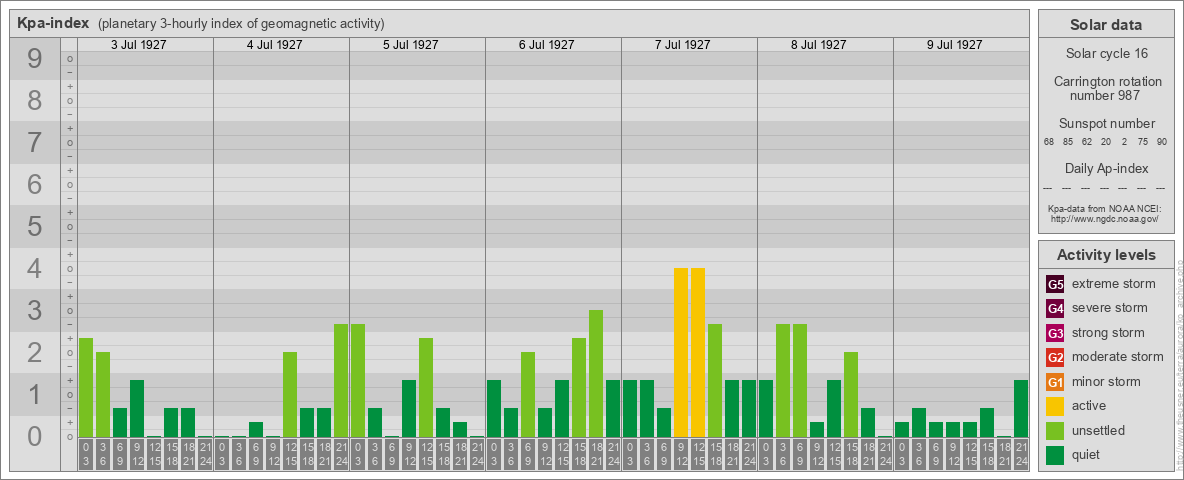
Task: Select the '5 Jul 1927' date header
Action: [410, 45]
